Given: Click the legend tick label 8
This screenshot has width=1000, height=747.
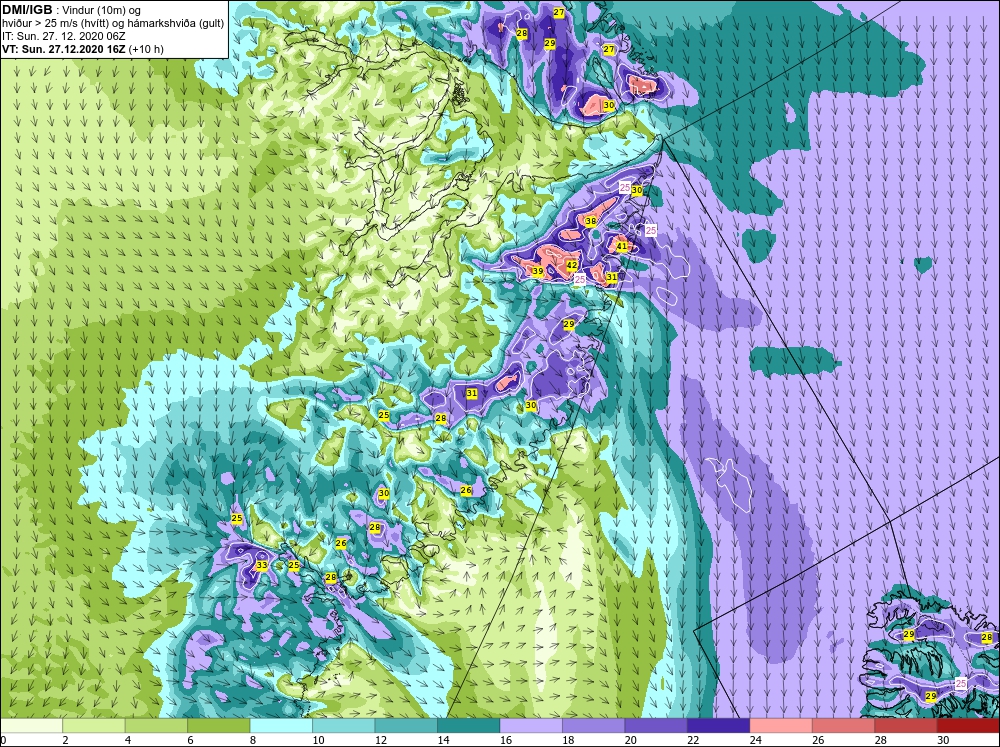Looking at the screenshot, I should click(x=253, y=740).
